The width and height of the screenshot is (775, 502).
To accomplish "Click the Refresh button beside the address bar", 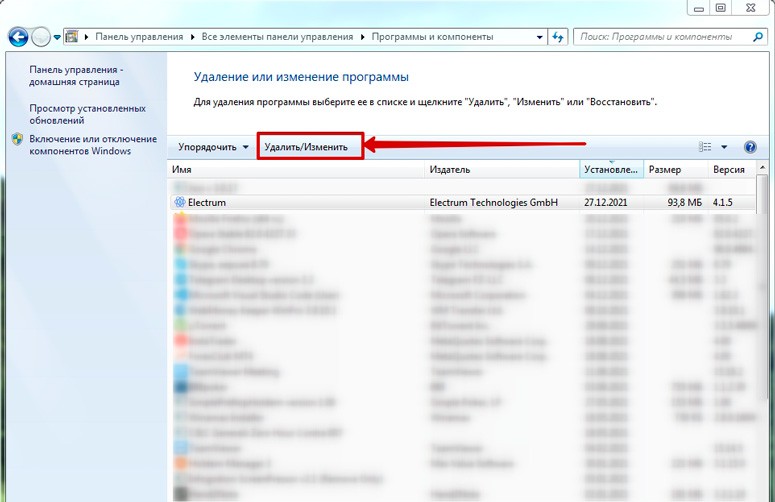I will pos(558,37).
